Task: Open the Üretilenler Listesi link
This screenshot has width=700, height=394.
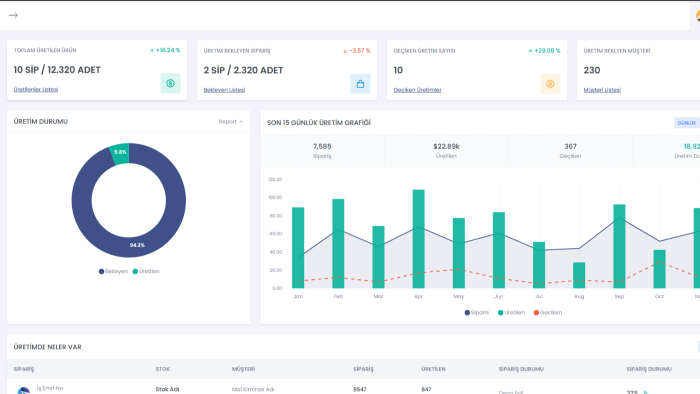Action: [x=36, y=89]
